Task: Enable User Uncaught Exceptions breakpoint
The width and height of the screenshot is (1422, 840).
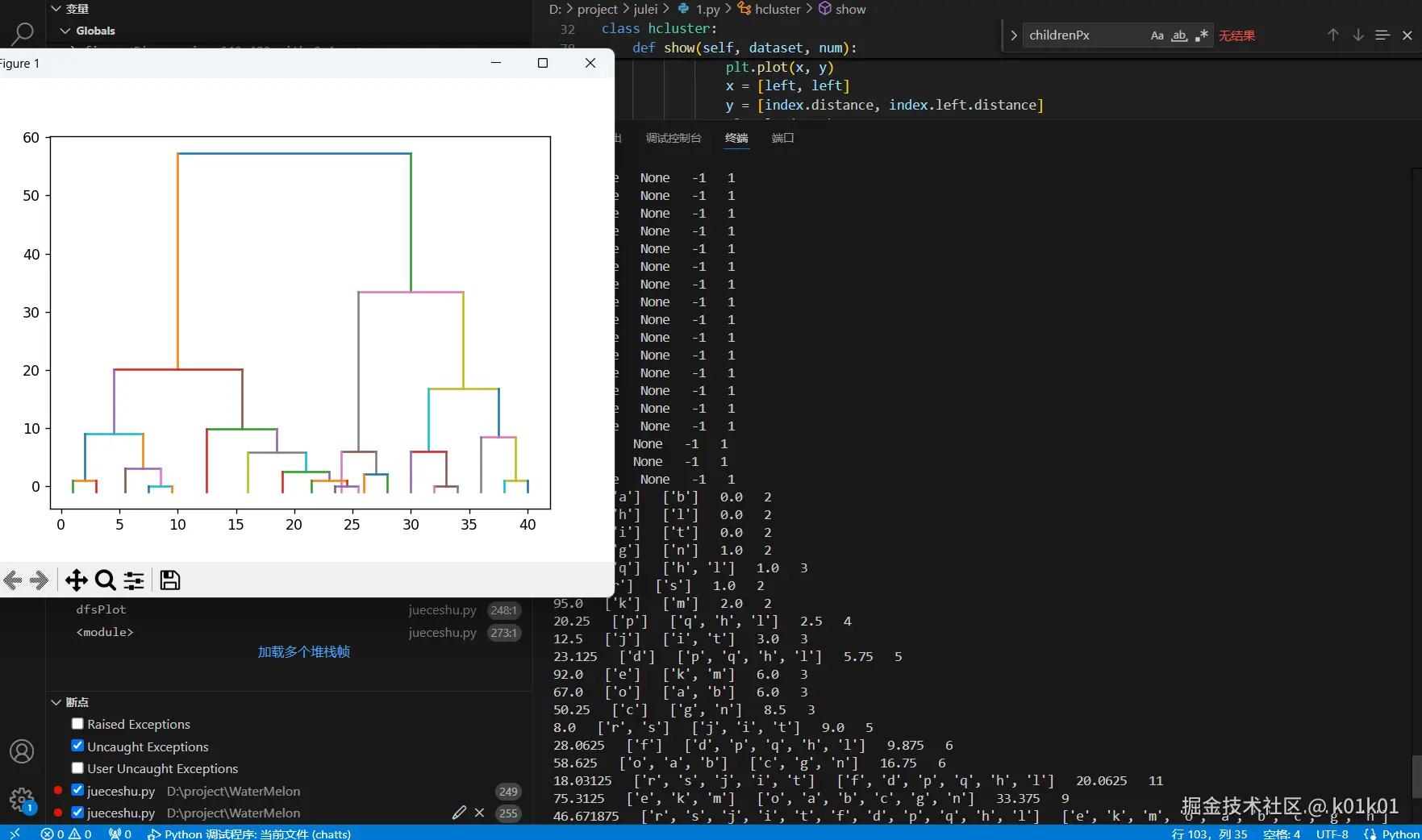Action: click(77, 768)
